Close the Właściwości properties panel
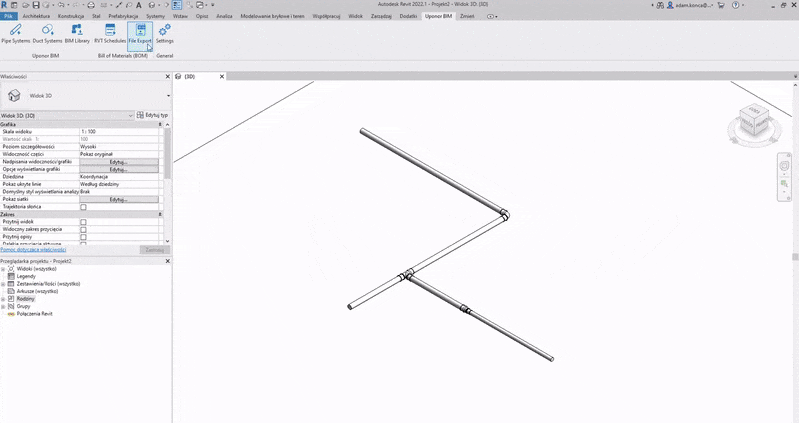 (x=168, y=76)
